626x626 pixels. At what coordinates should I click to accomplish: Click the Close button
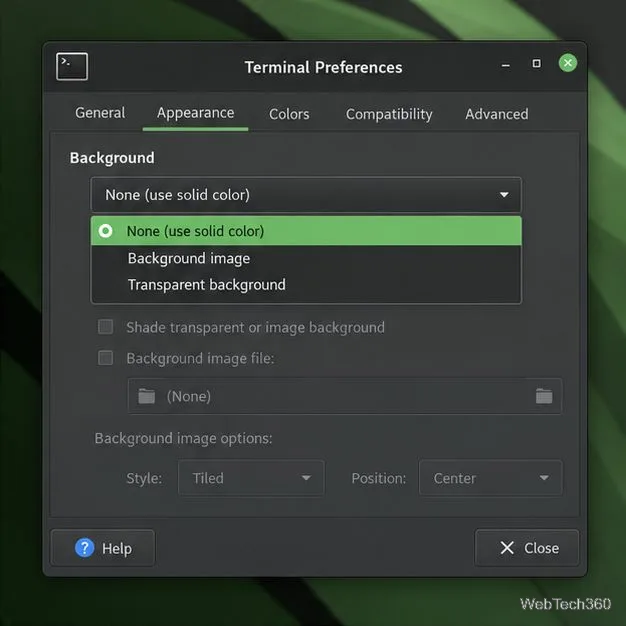527,548
